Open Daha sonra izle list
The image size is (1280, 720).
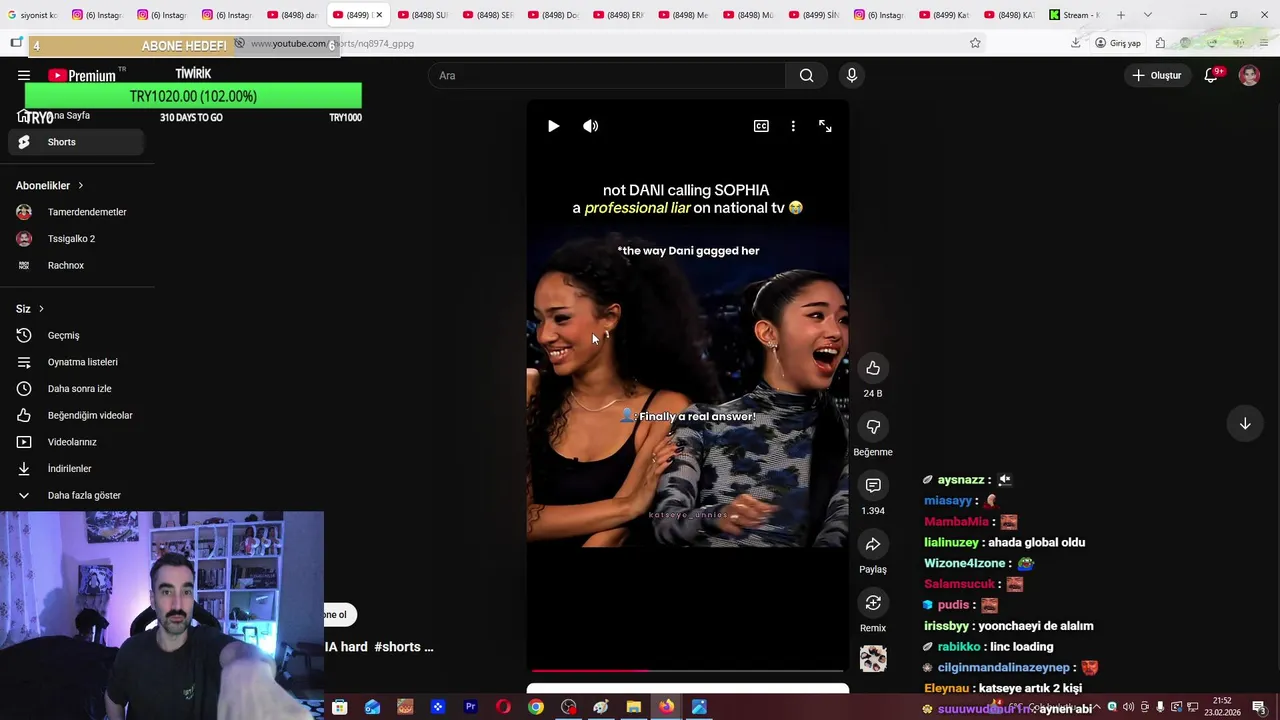tap(77, 389)
